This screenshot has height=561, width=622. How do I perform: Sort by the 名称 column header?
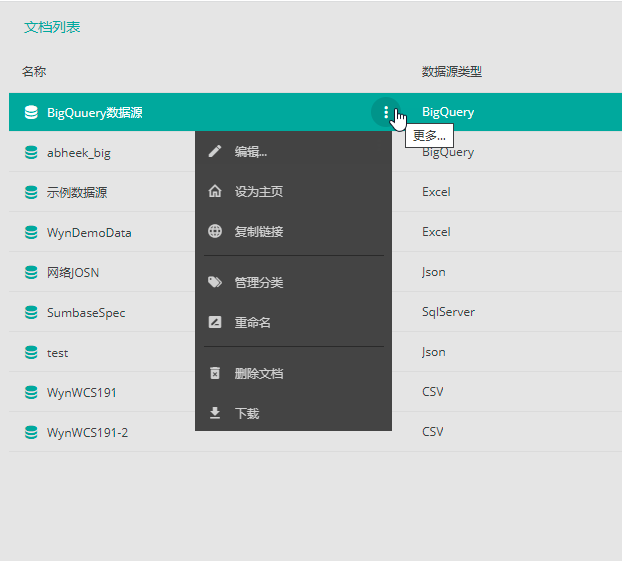tap(34, 71)
